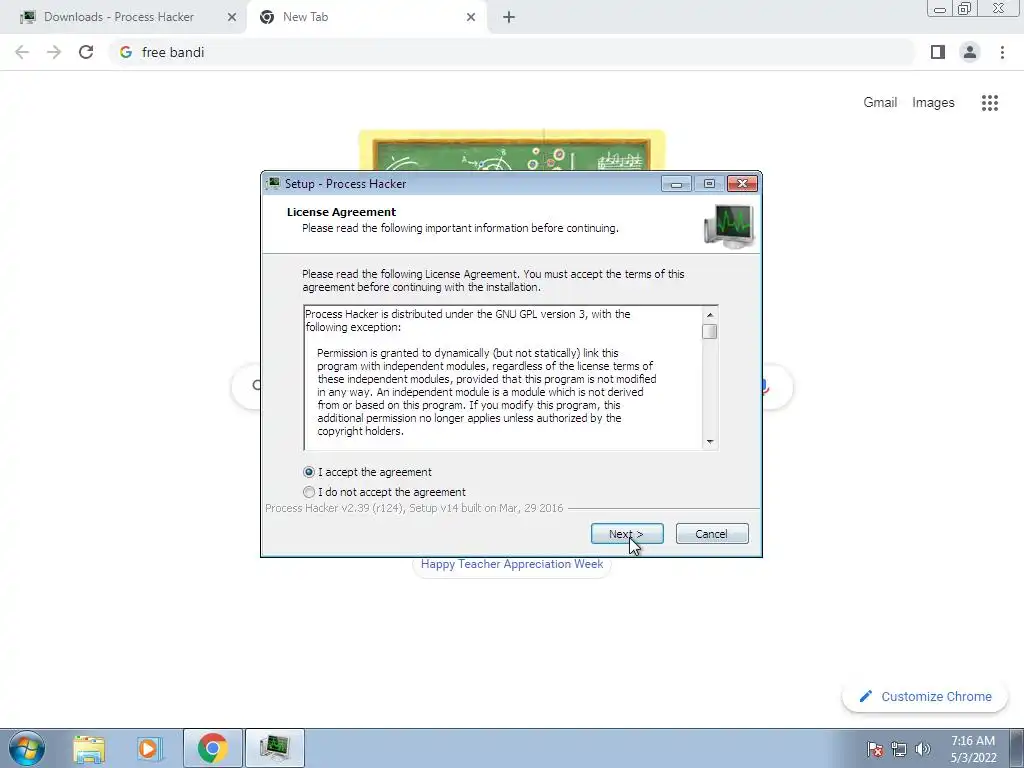Click the Next button in Setup
Screen dimensions: 1024x768
627,534
